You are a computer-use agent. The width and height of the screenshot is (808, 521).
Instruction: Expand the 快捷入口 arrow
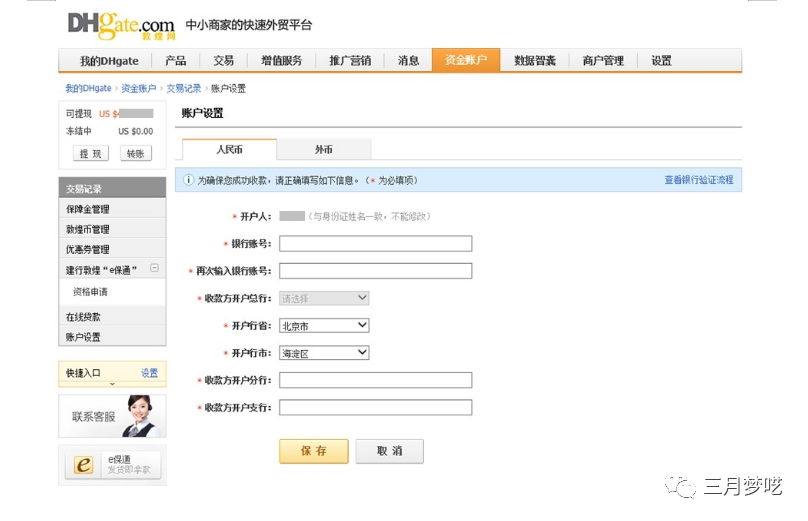click(x=112, y=384)
